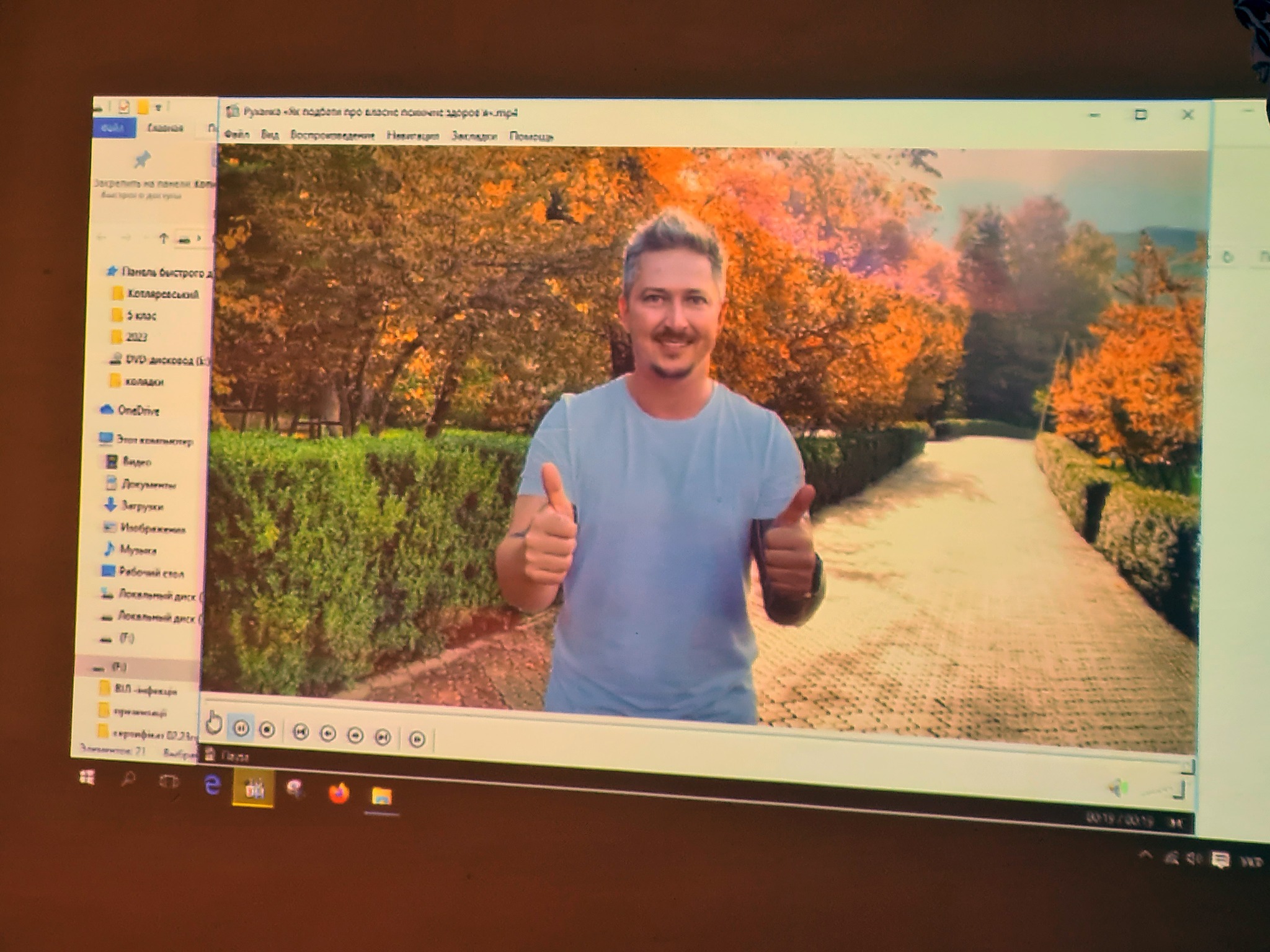
Task: Switch to the Главная tab in File Explorer
Action: pyautogui.click(x=166, y=128)
